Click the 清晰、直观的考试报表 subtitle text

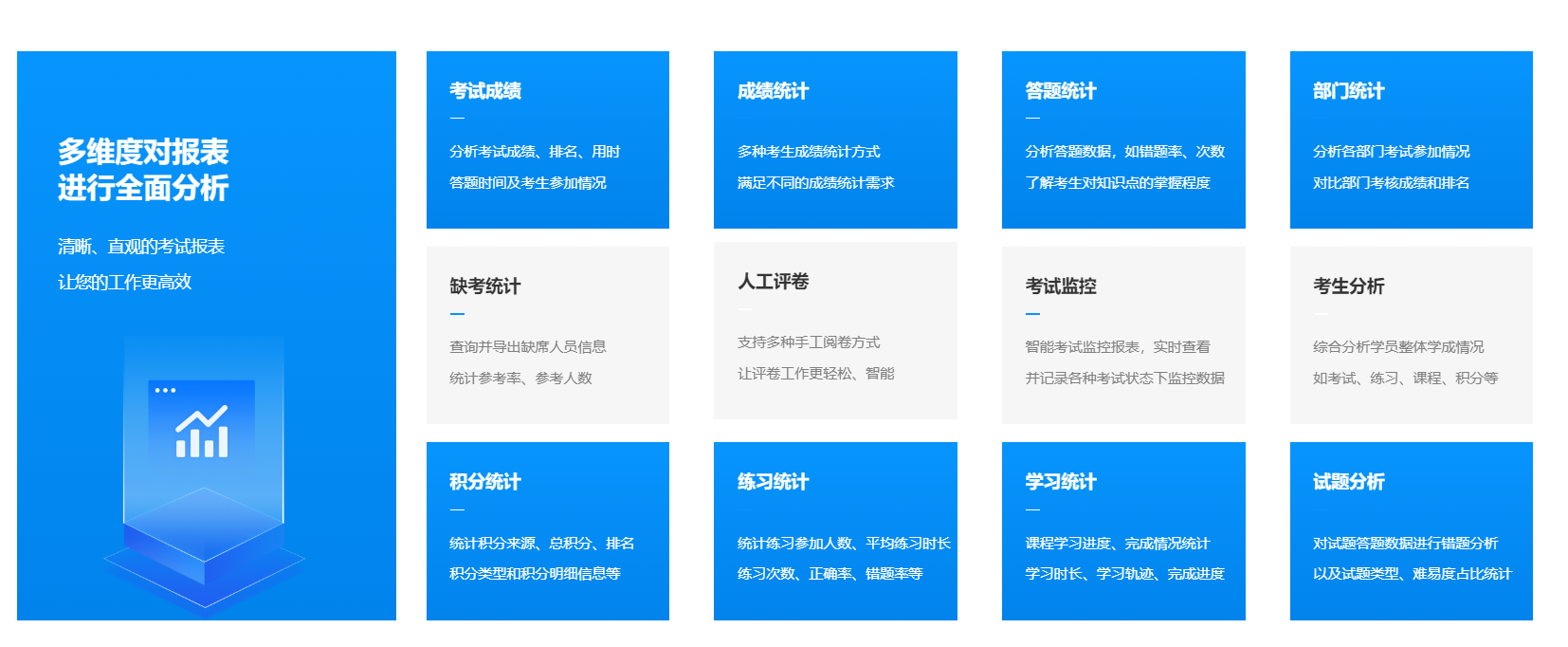tap(141, 247)
